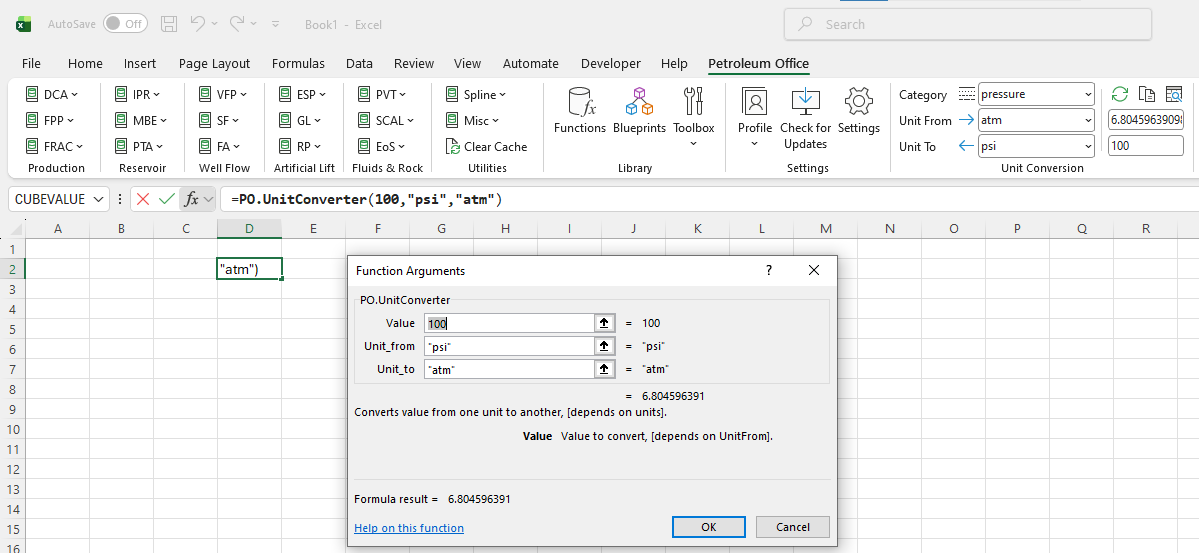Open the IPR functions menu
Image resolution: width=1199 pixels, height=553 pixels.
pyautogui.click(x=137, y=95)
